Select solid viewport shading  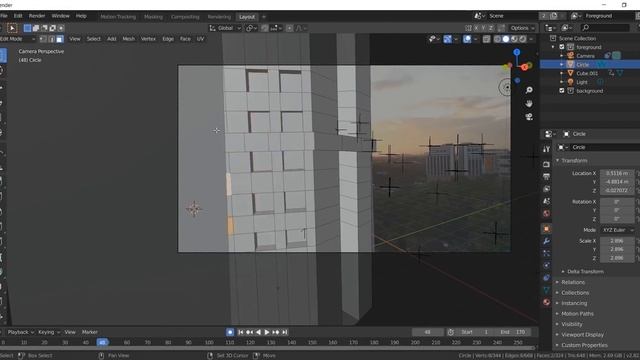(506, 39)
